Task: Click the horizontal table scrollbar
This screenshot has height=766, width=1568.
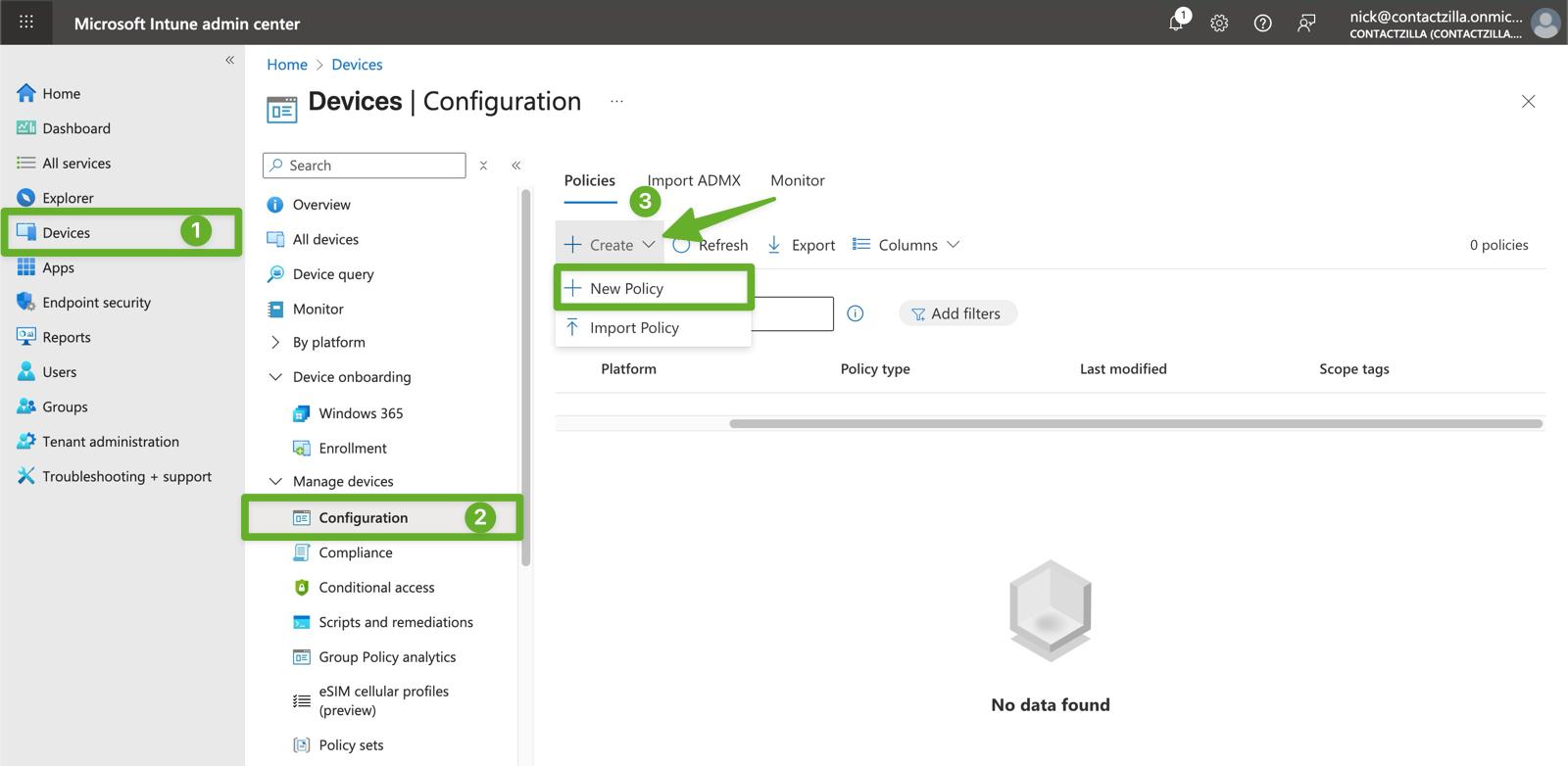Action: point(1136,424)
